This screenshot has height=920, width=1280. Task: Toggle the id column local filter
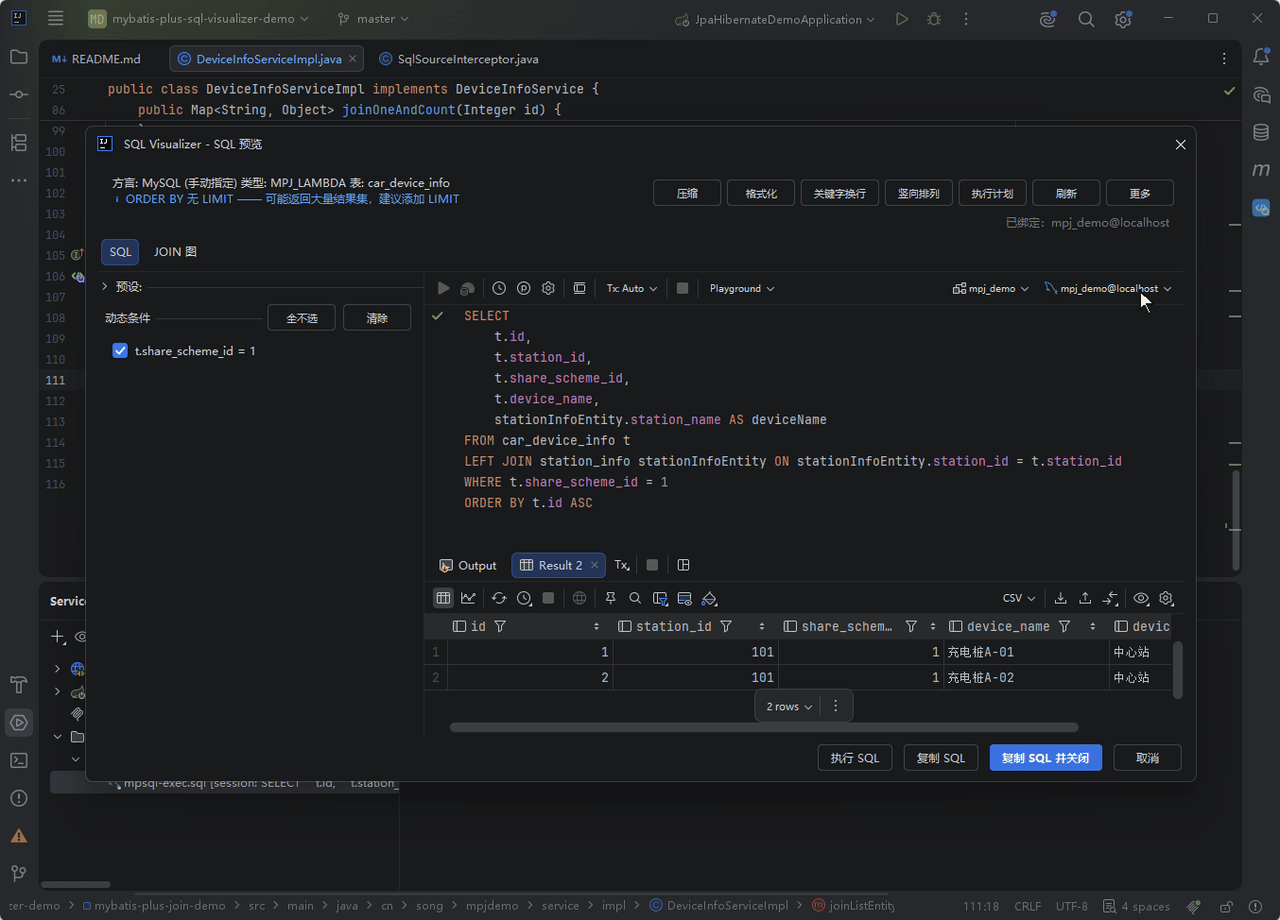(500, 626)
